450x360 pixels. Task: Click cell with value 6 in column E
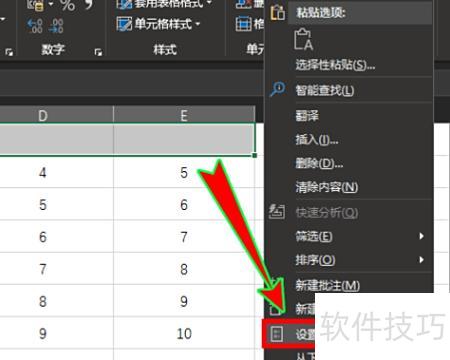coord(184,204)
